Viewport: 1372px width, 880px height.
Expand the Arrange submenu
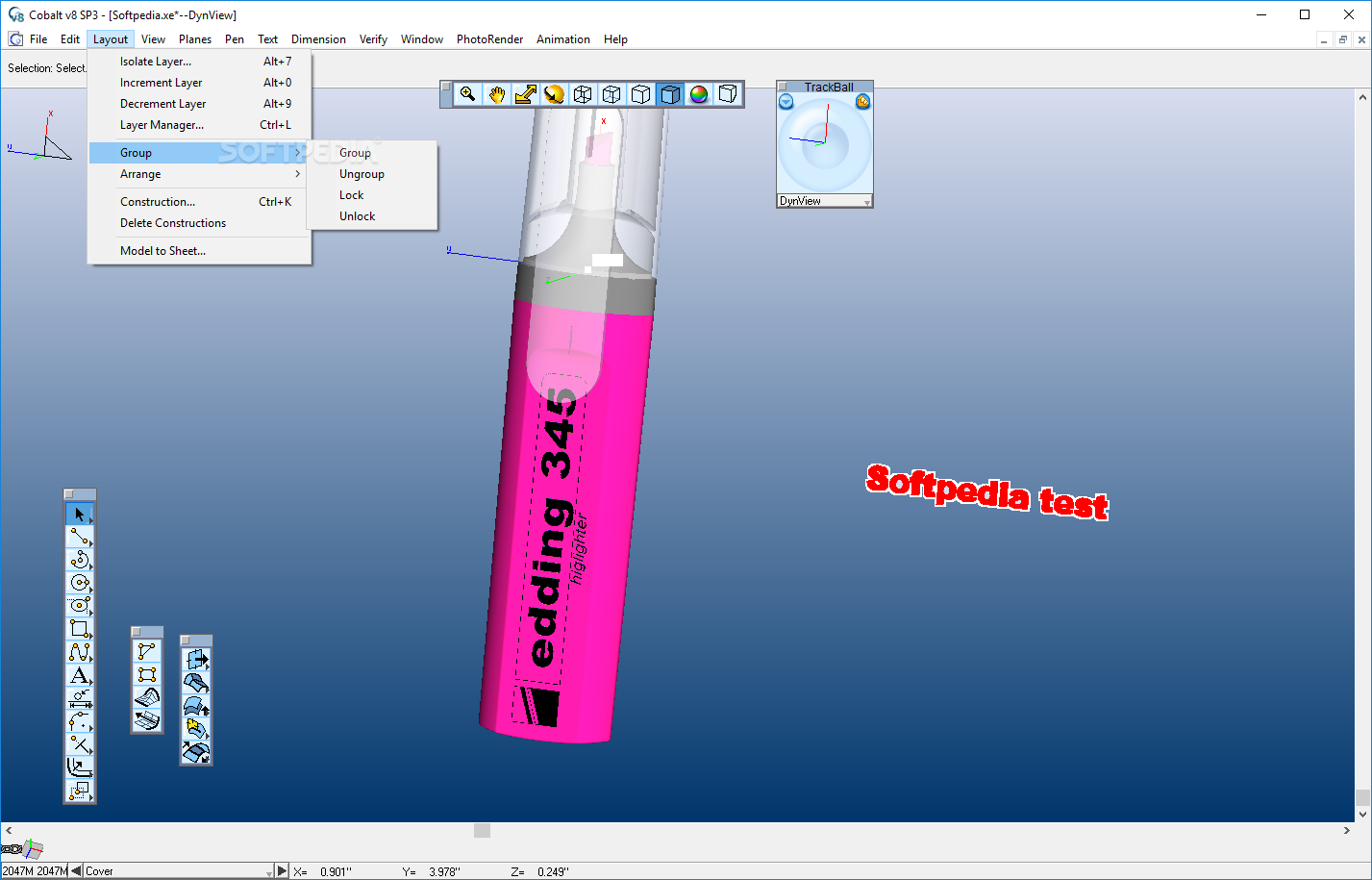point(198,174)
